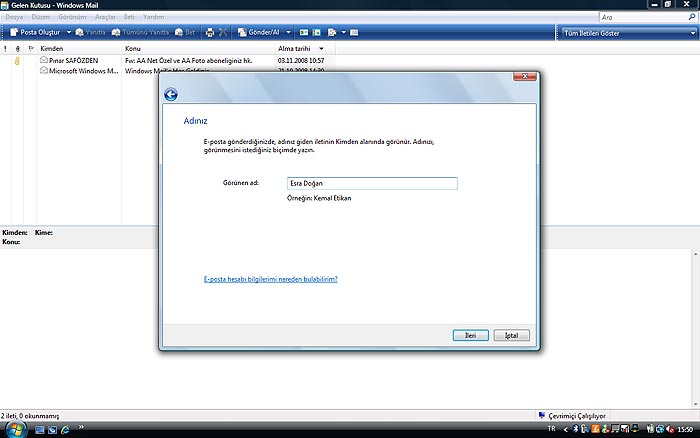The height and width of the screenshot is (438, 700).
Task: Open the Düzen menu
Action: click(x=41, y=17)
